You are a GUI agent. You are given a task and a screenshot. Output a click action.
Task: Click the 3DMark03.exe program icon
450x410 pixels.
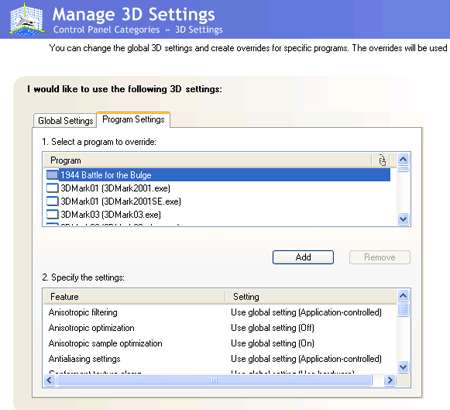tap(52, 214)
